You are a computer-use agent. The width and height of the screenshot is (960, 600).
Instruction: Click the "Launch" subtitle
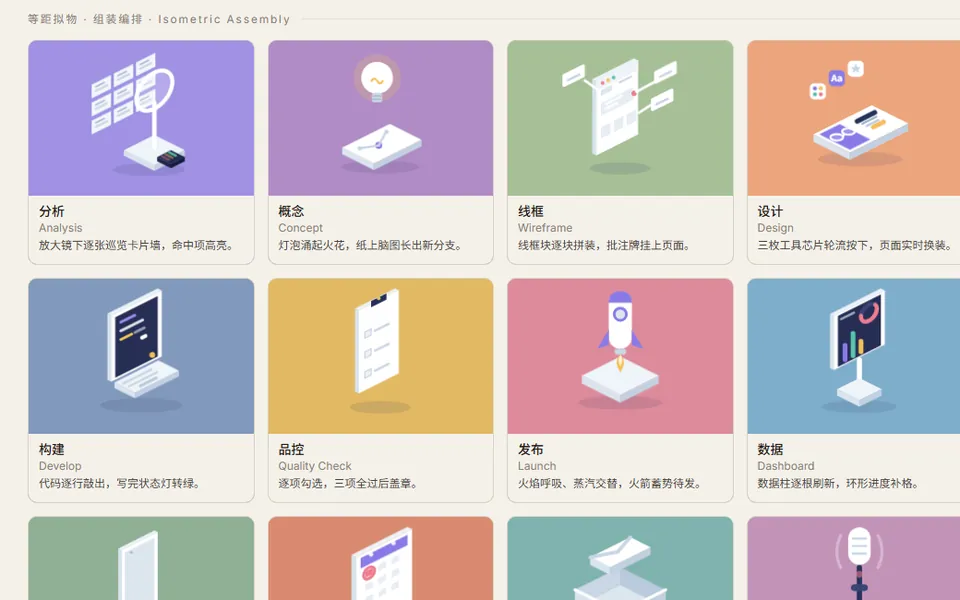tap(537, 466)
